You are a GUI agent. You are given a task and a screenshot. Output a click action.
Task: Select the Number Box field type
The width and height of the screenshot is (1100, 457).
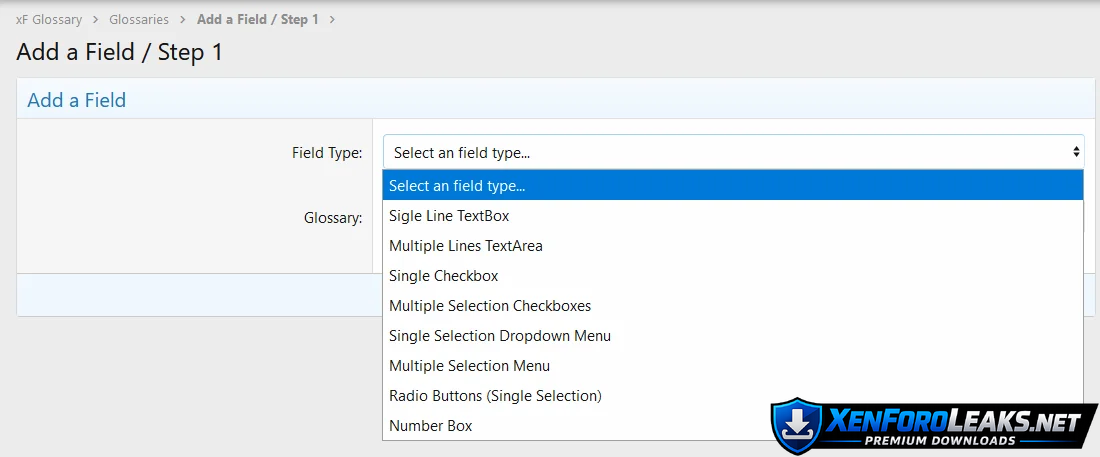point(430,426)
